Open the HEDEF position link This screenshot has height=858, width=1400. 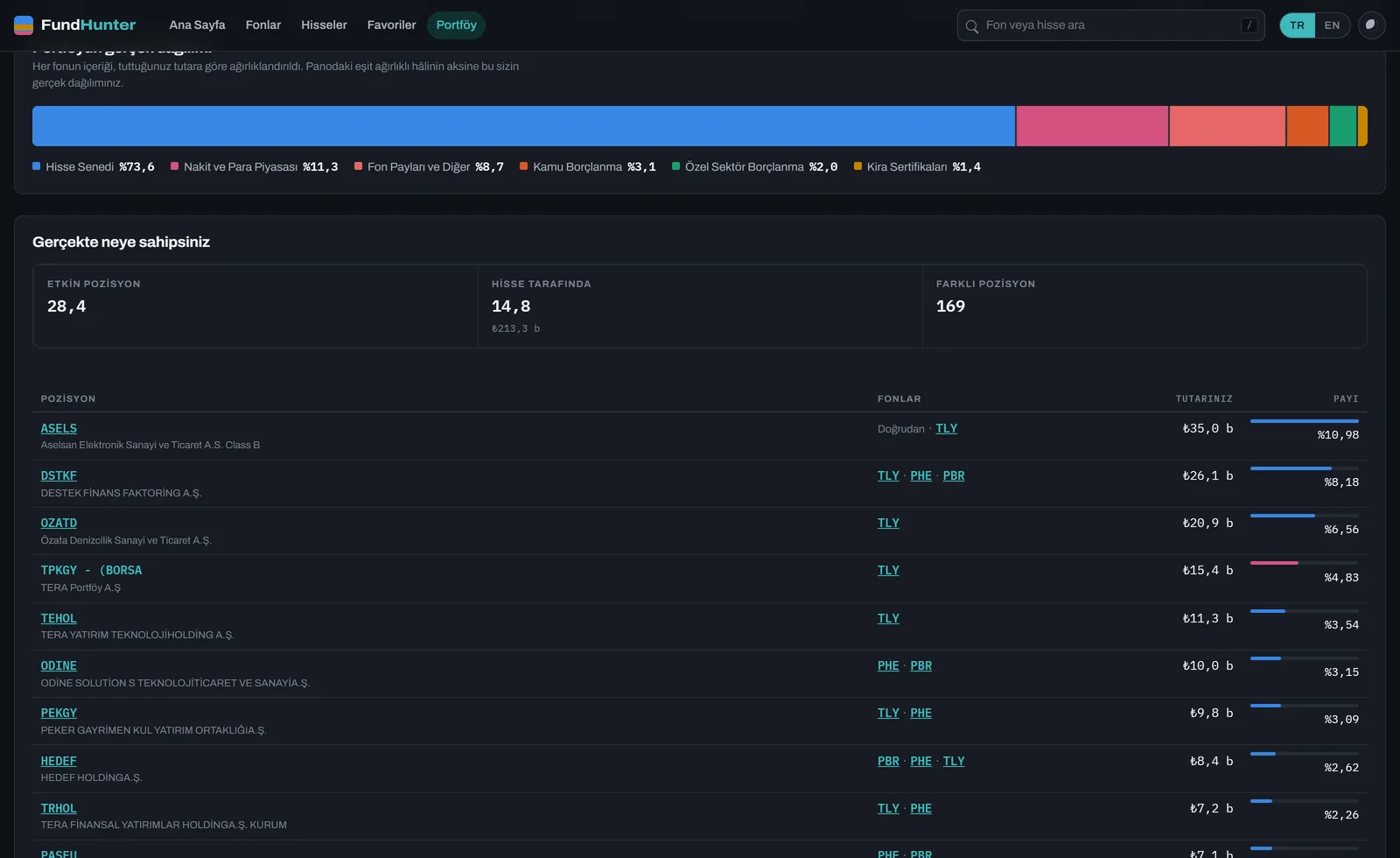[59, 761]
